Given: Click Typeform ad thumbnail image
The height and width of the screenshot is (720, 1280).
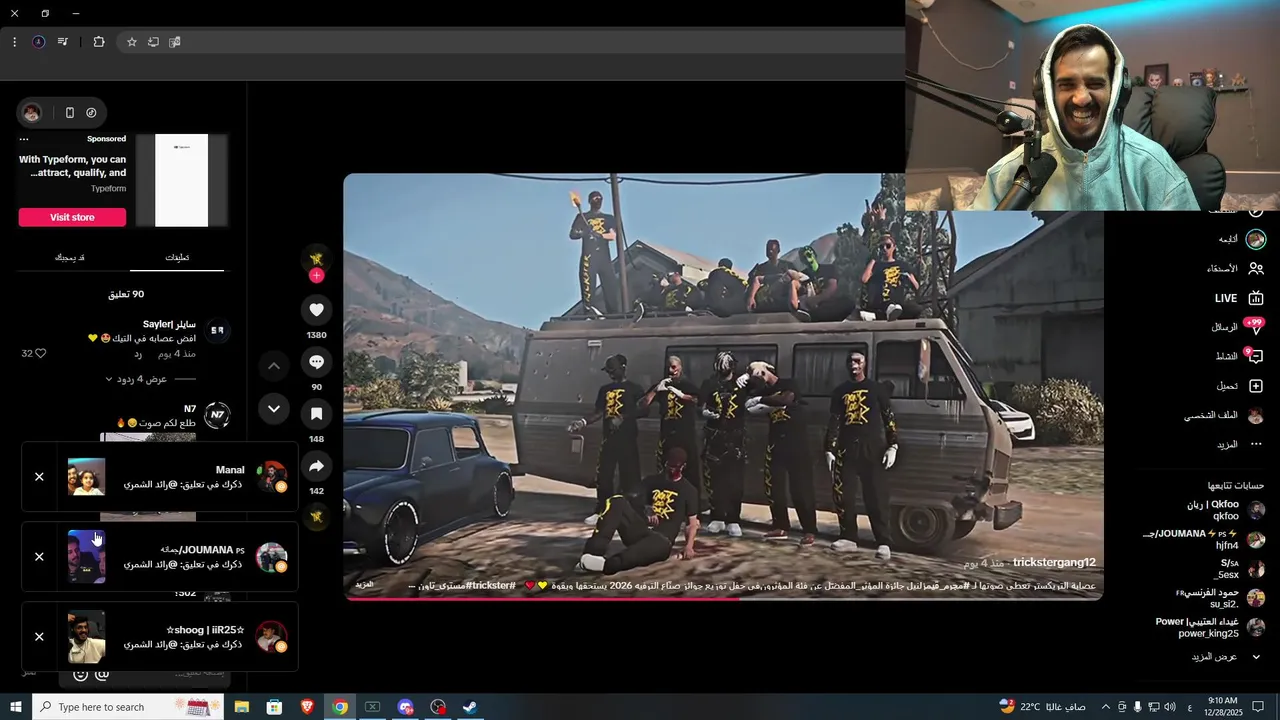Looking at the screenshot, I should (182, 180).
